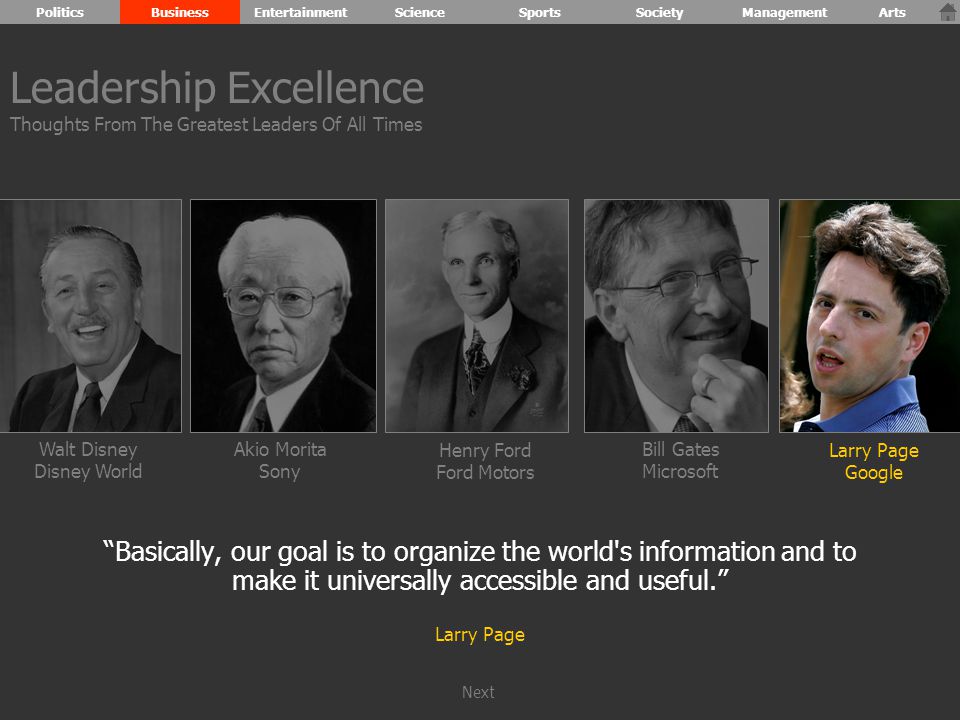The height and width of the screenshot is (720, 960).
Task: Open the Science category tab
Action: pos(419,12)
